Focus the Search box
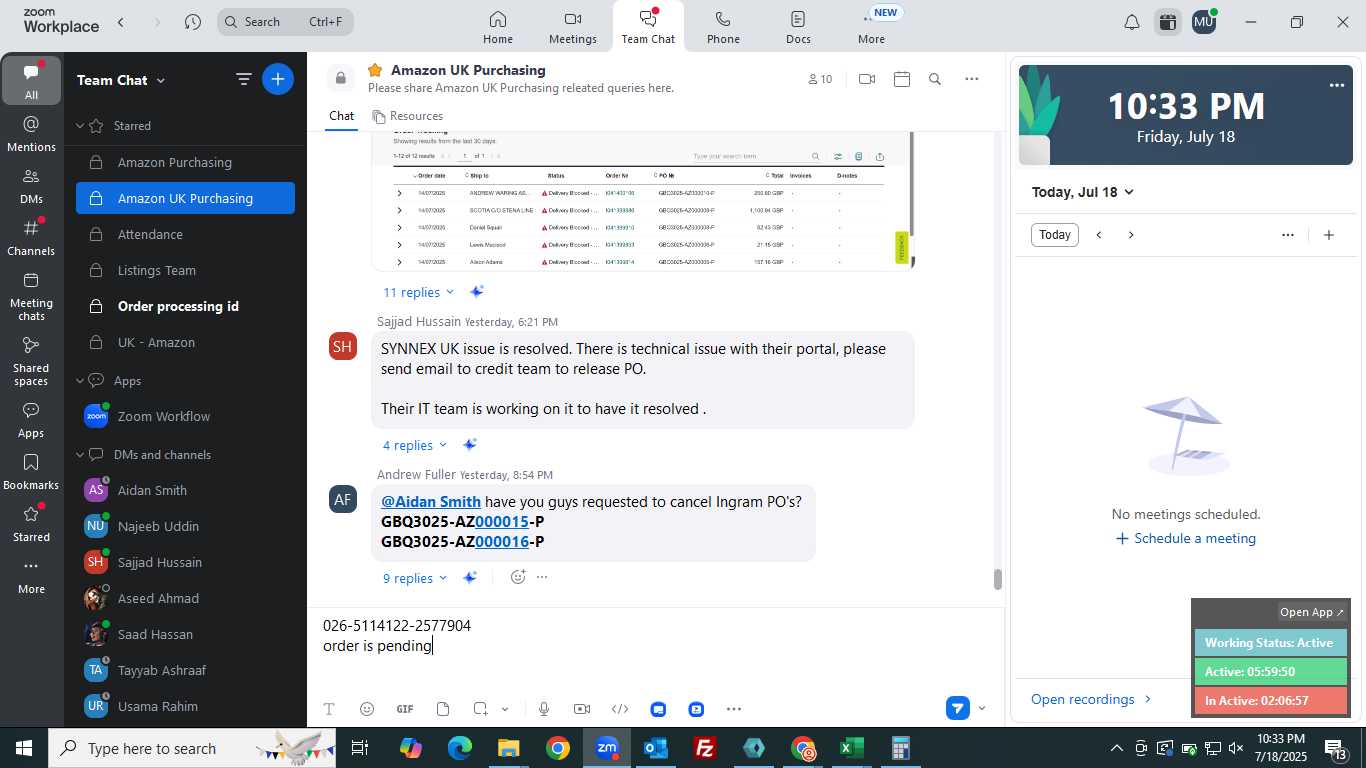1366x768 pixels. [x=285, y=22]
